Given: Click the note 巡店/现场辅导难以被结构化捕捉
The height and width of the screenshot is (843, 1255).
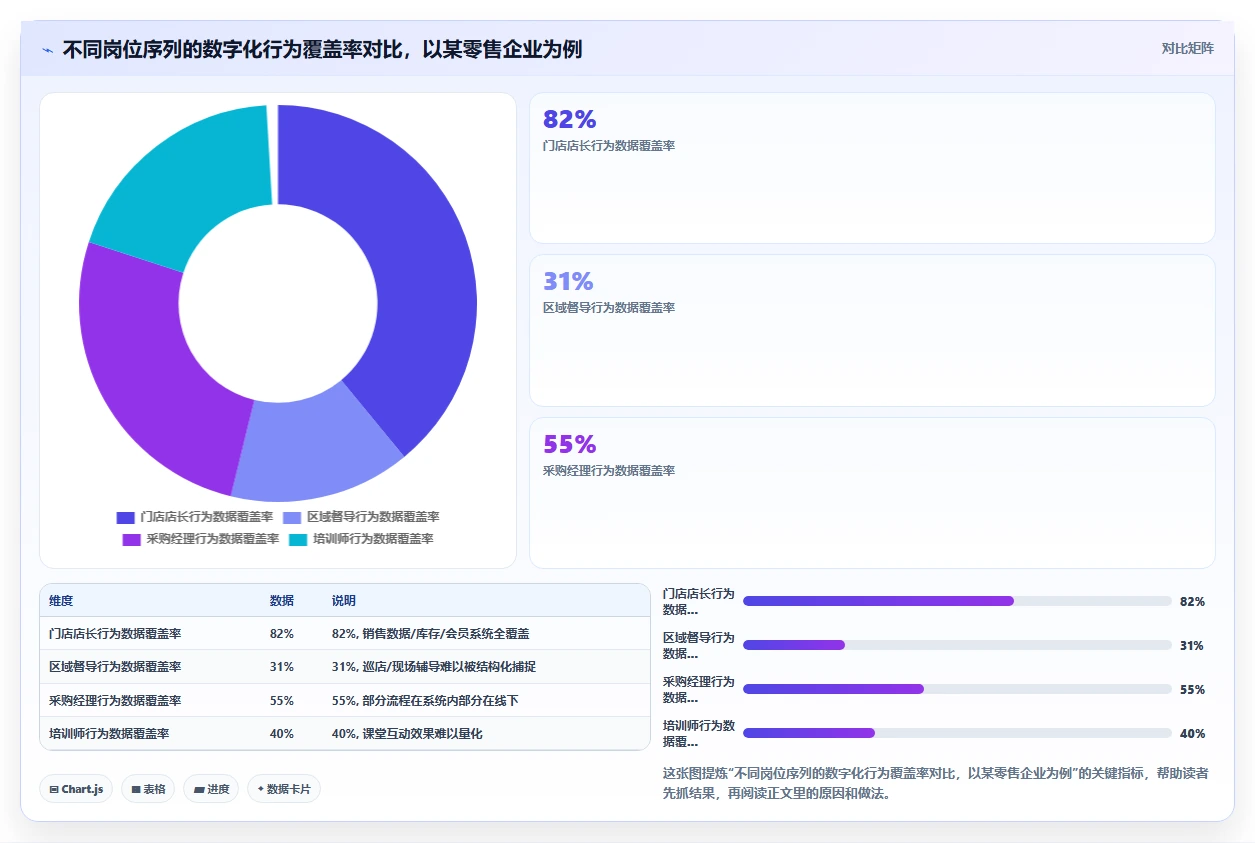Looking at the screenshot, I should (450, 667).
